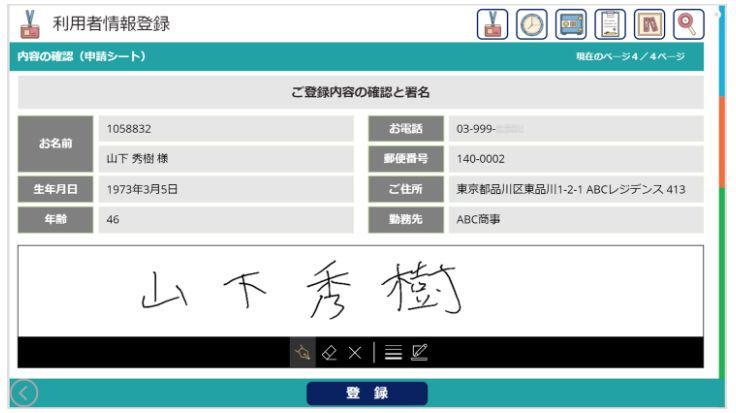Clear the signature with the X icon
736x413 pixels.
coord(355,352)
